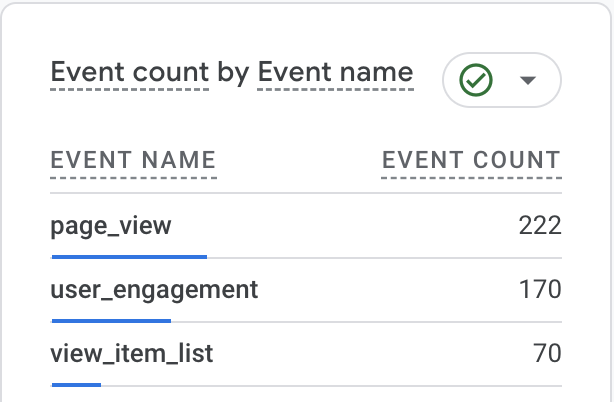Click the 'Event name' dimension in card title
614x402 pixels.
pyautogui.click(x=336, y=72)
